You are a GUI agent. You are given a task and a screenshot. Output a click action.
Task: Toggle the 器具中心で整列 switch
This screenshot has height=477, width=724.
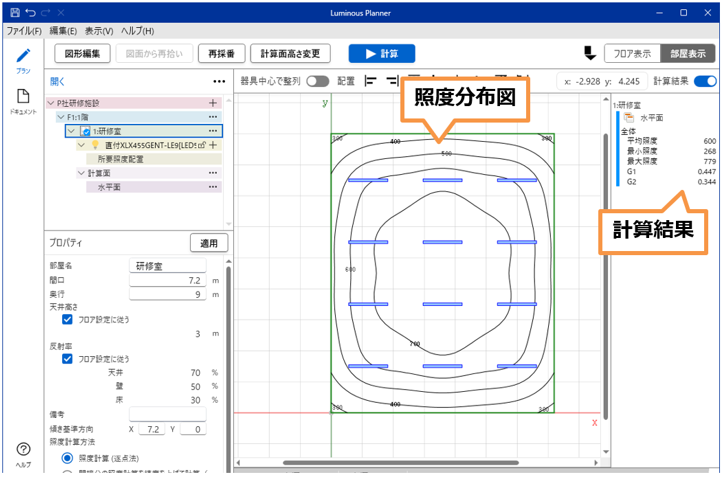click(318, 81)
